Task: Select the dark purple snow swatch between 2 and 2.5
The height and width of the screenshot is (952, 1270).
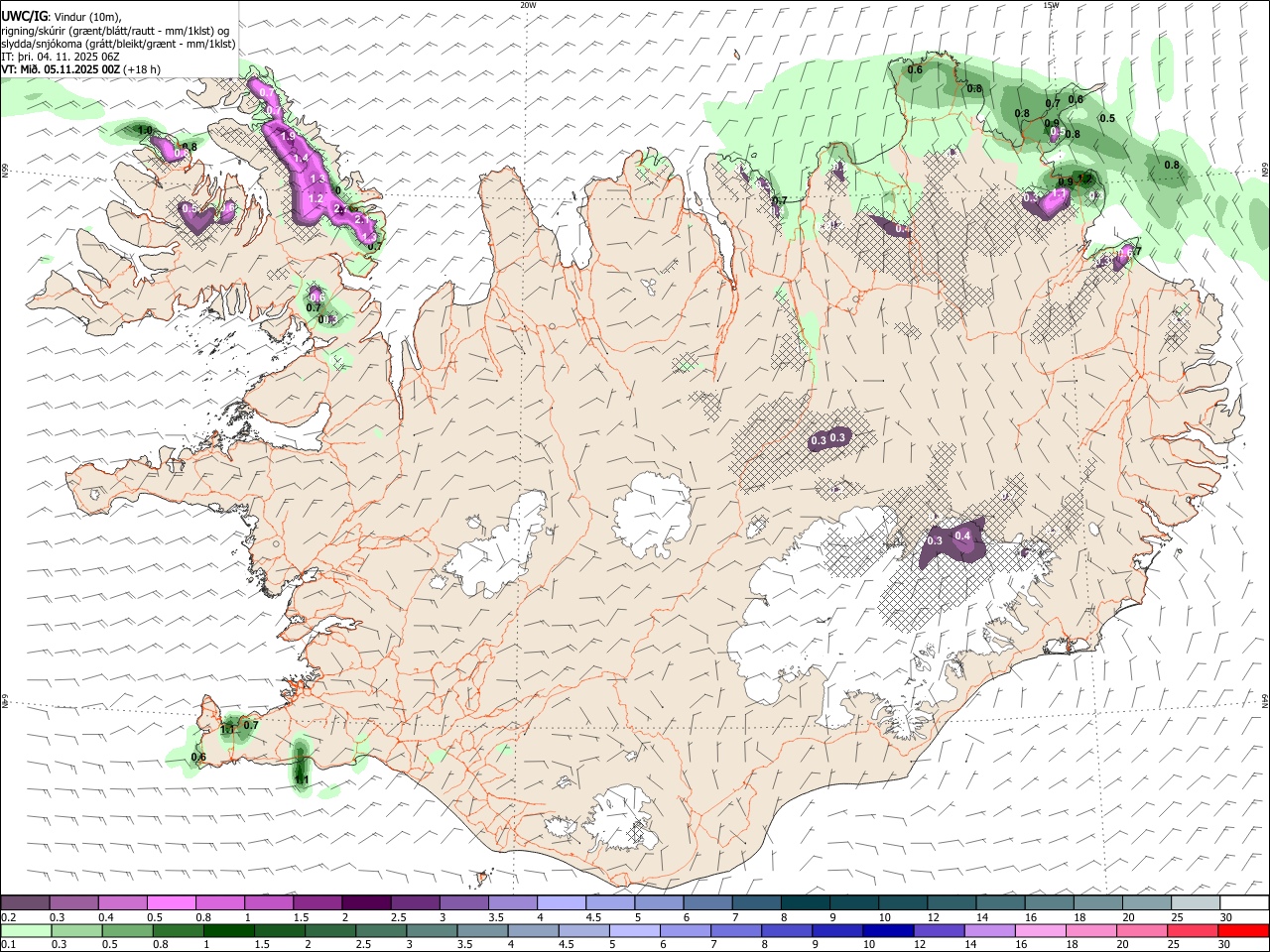Action: click(x=366, y=903)
